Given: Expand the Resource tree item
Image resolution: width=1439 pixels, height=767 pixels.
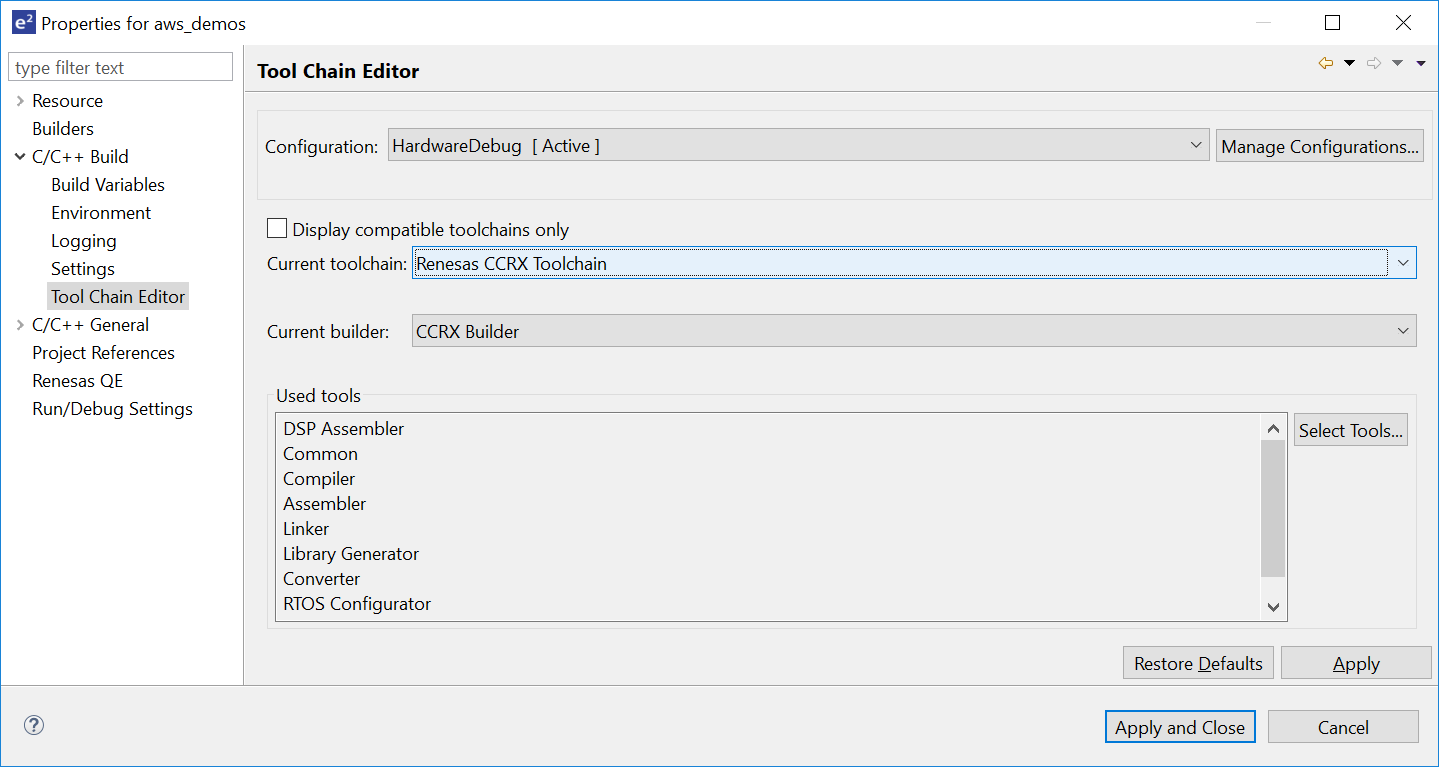Looking at the screenshot, I should click(x=20, y=100).
